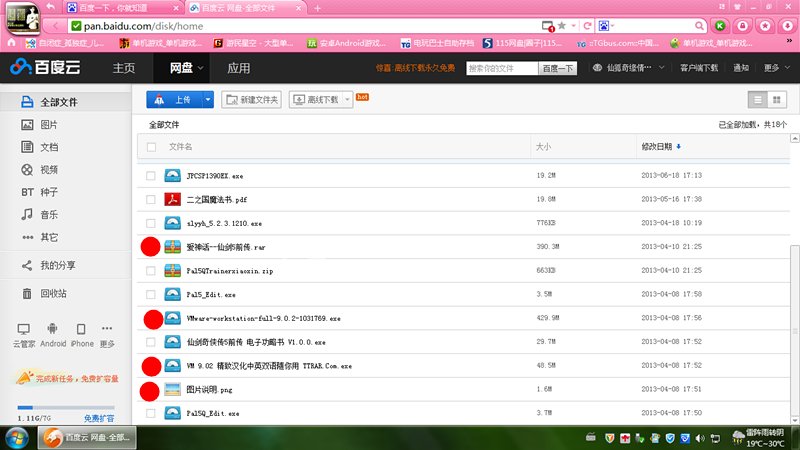The image size is (800, 450).
Task: Click the volume icon in system tray
Action: (x=700, y=438)
